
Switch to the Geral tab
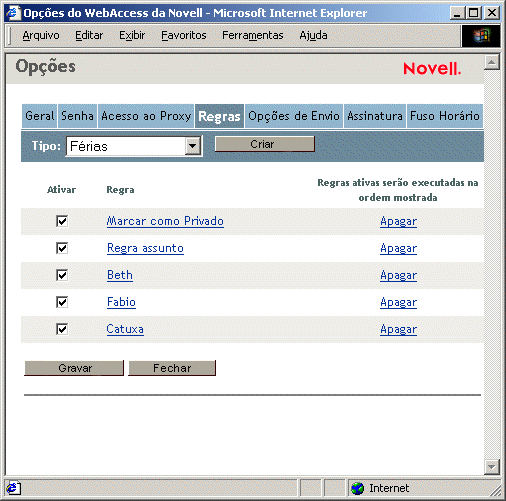[x=40, y=116]
